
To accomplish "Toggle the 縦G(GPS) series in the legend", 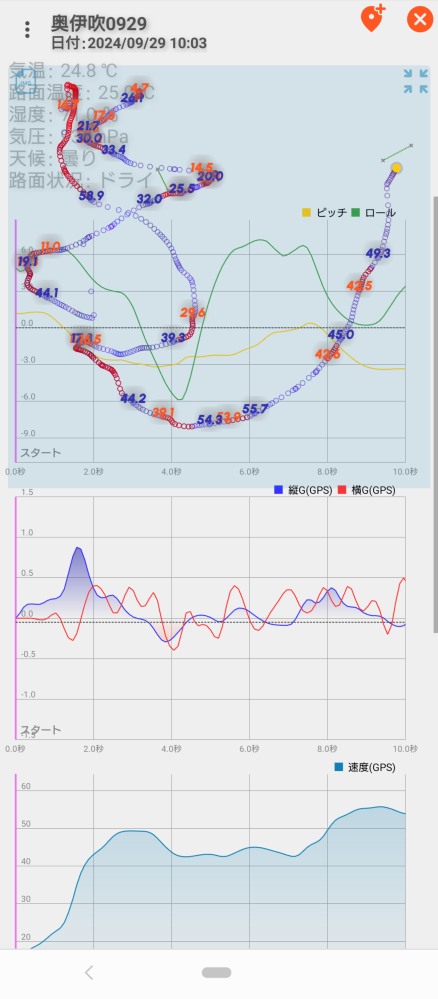I will pos(303,490).
